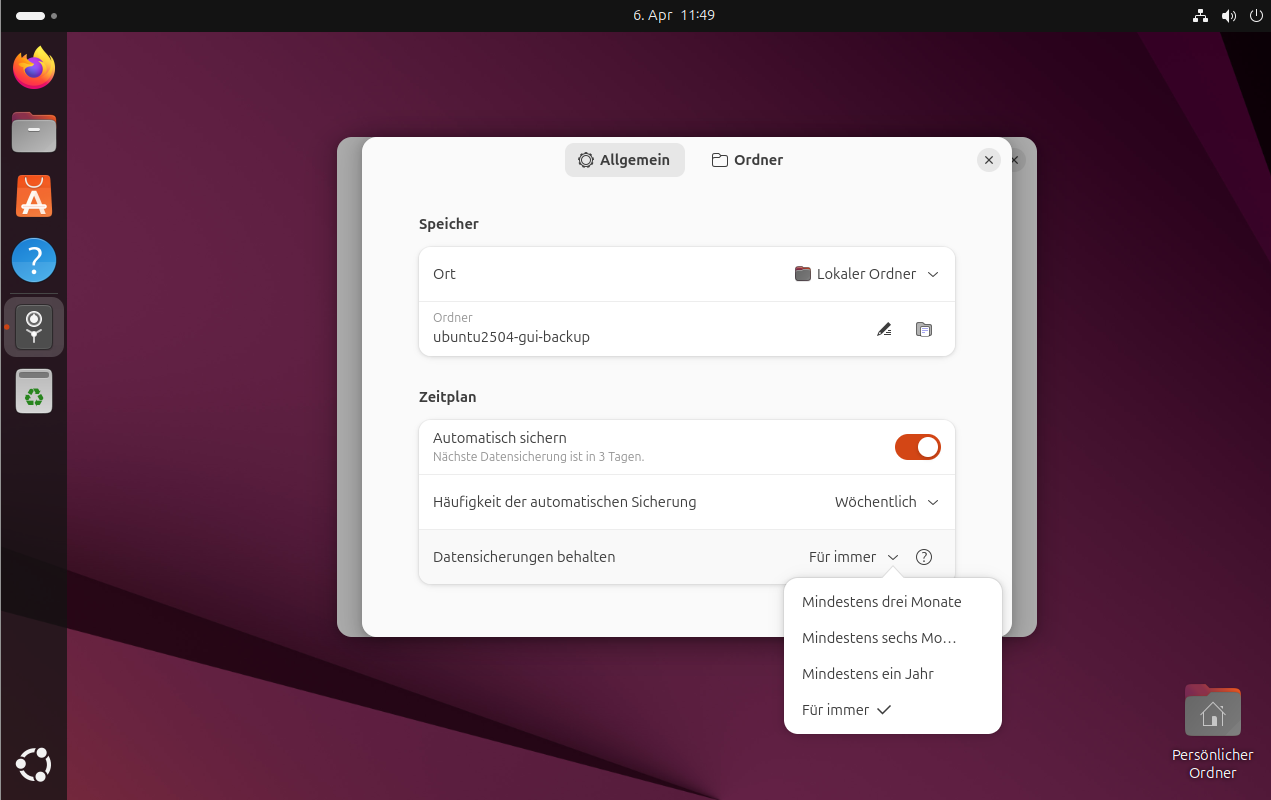Collapse the Datensicherungen behalten dropdown
1271x800 pixels.
[x=853, y=557]
